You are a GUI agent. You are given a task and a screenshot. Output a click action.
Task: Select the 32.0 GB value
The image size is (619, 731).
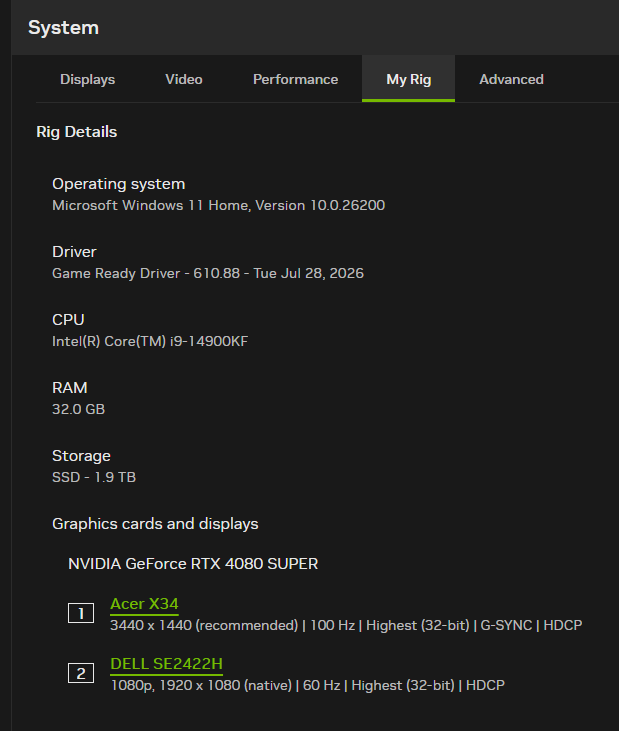coord(78,409)
